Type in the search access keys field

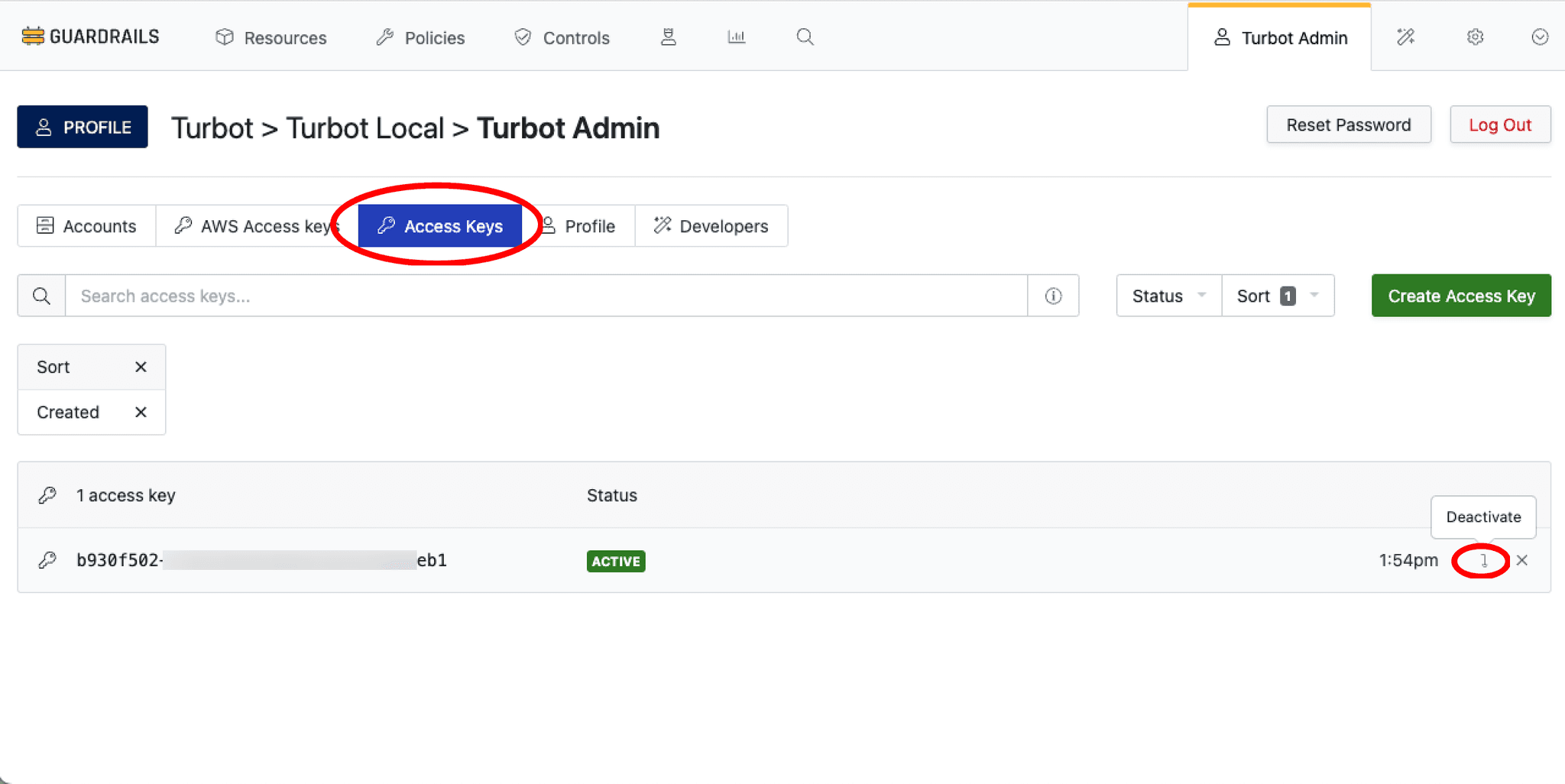(535, 296)
